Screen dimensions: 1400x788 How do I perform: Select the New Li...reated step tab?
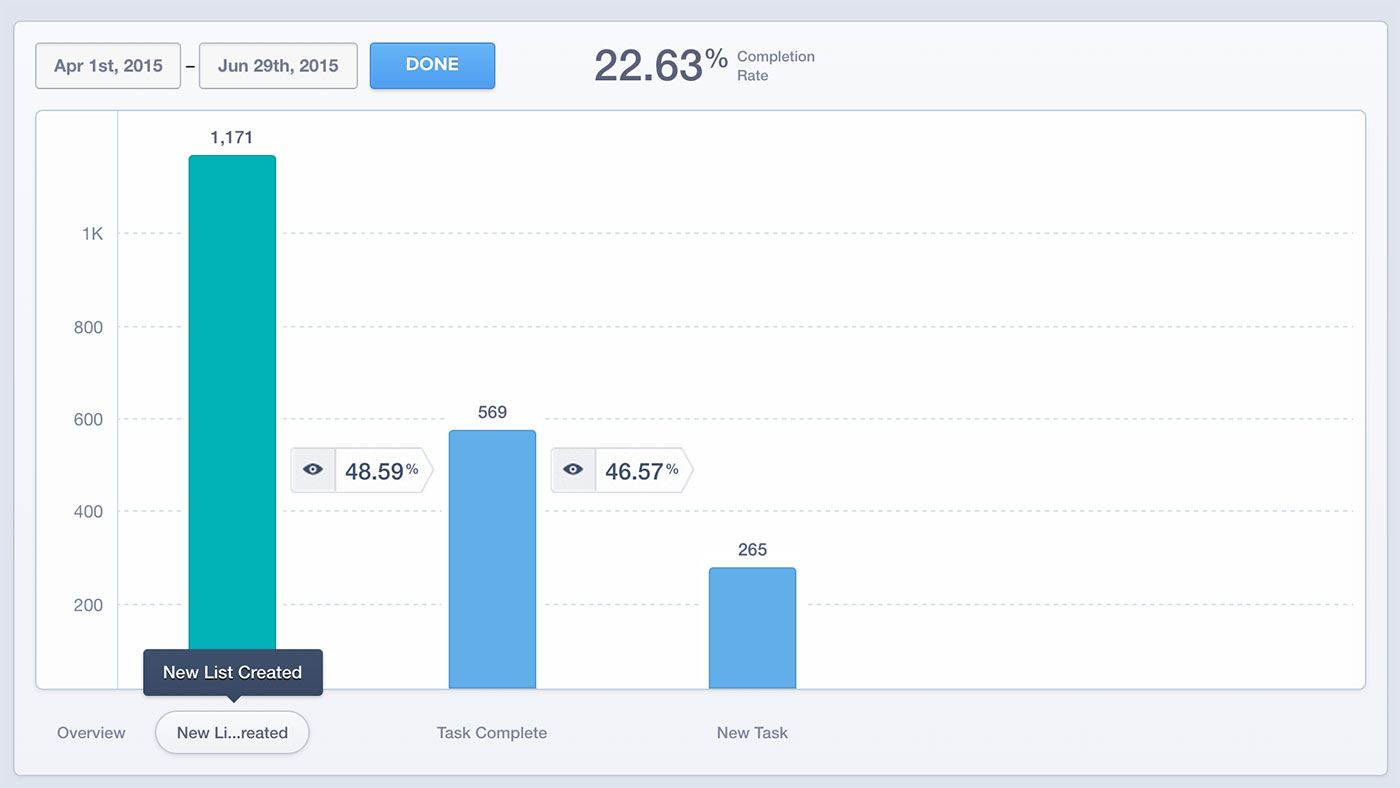[232, 733]
